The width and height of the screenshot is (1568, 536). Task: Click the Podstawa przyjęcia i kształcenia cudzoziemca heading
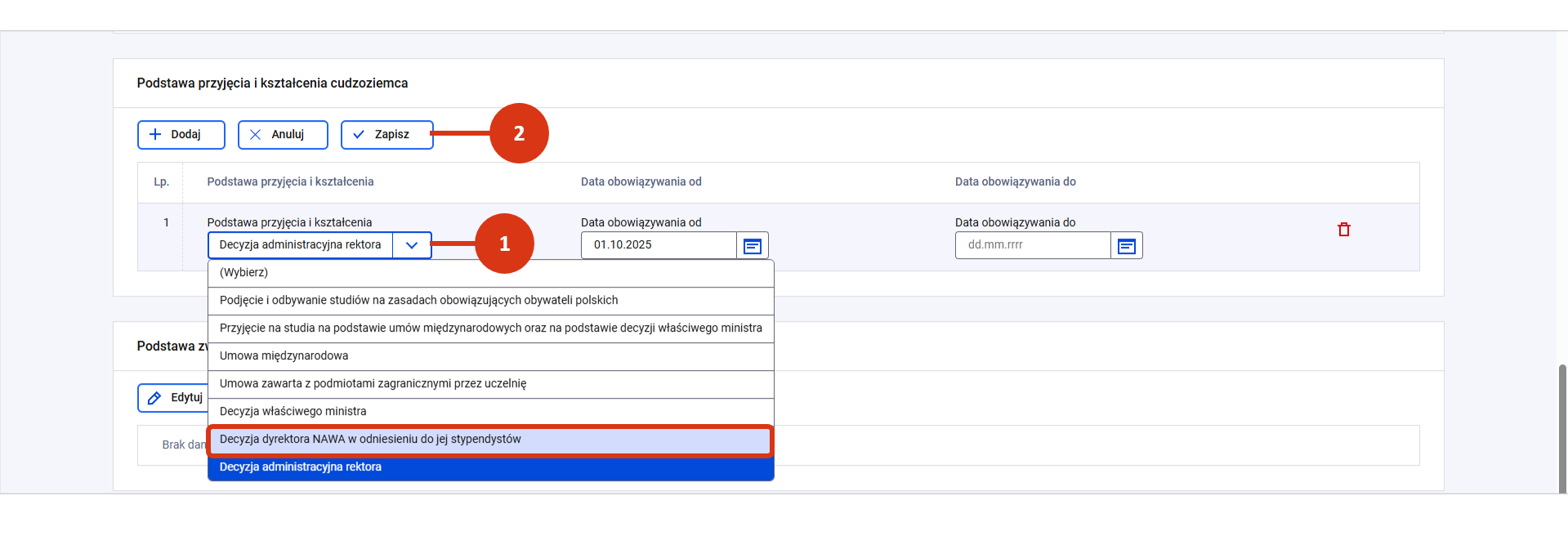pyautogui.click(x=272, y=83)
